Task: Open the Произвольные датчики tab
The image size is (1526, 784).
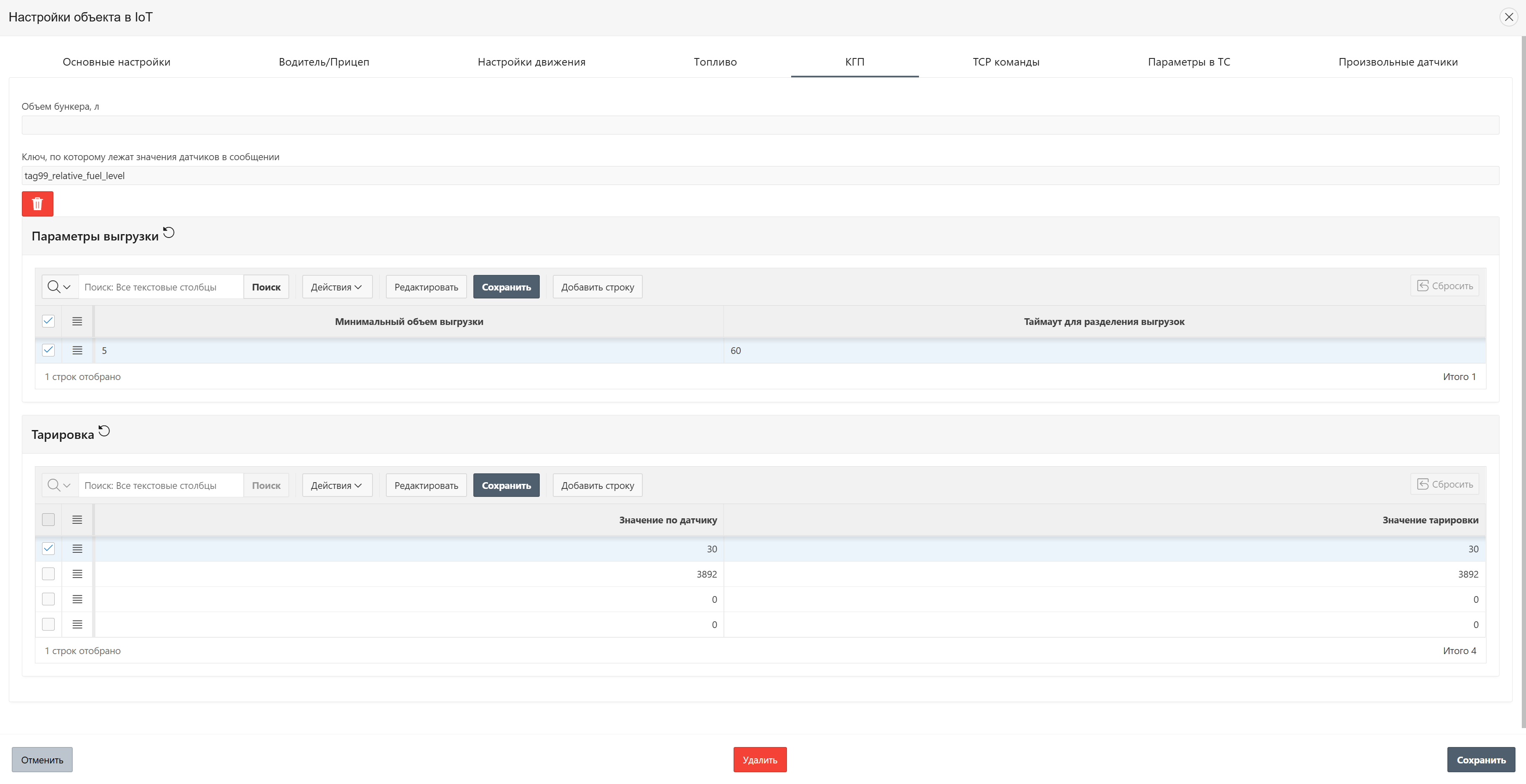Action: point(1397,62)
